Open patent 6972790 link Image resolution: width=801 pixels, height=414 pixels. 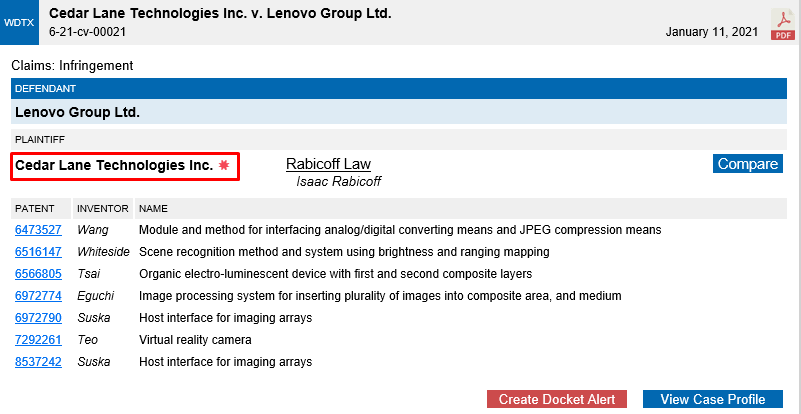coord(38,318)
